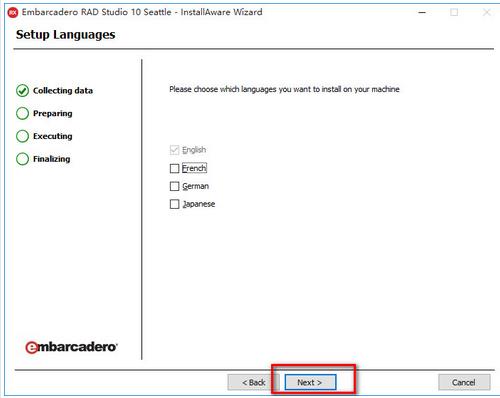This screenshot has height=398, width=500.
Task: Click the Collecting data step checkmark icon
Action: (22, 91)
